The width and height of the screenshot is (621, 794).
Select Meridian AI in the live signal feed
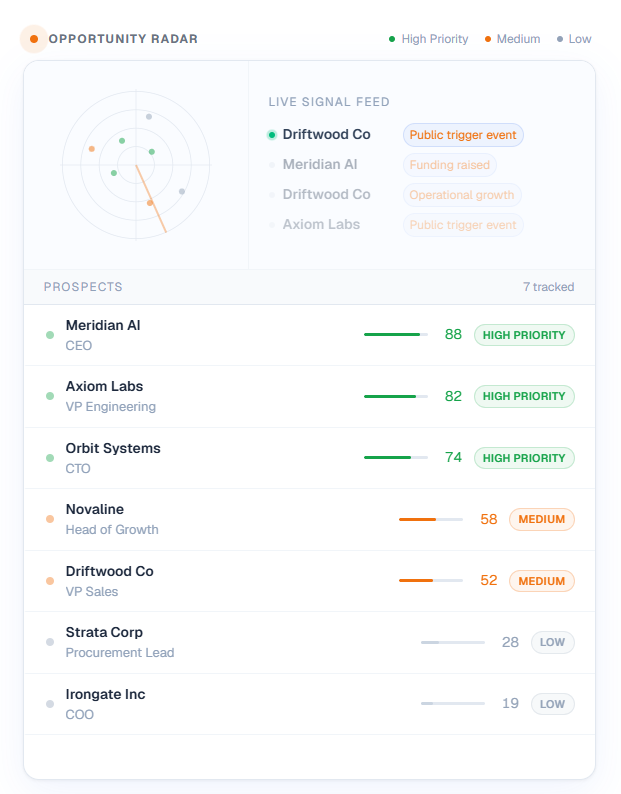pos(320,165)
